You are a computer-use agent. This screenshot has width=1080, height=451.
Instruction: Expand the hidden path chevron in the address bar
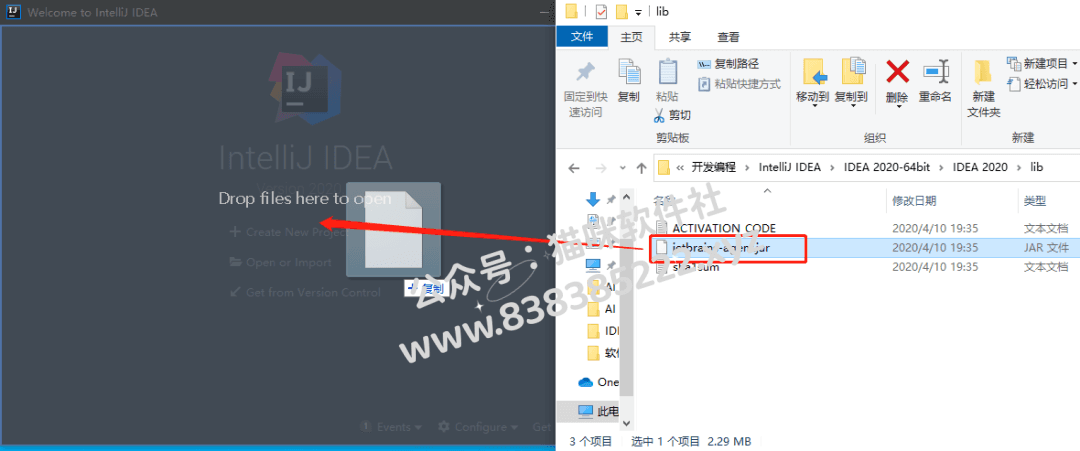pyautogui.click(x=681, y=167)
